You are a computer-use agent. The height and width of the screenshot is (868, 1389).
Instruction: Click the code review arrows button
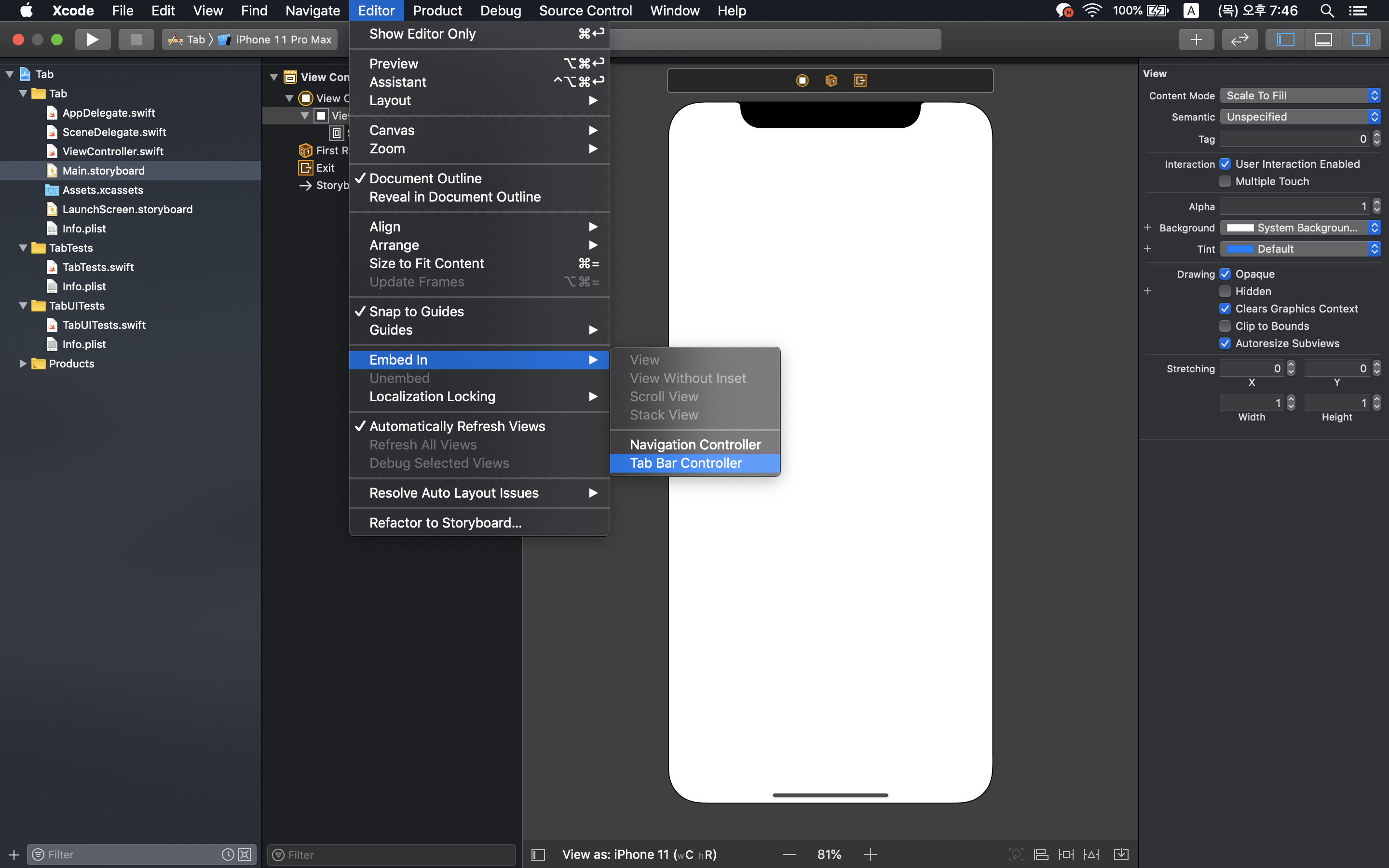[1240, 39]
